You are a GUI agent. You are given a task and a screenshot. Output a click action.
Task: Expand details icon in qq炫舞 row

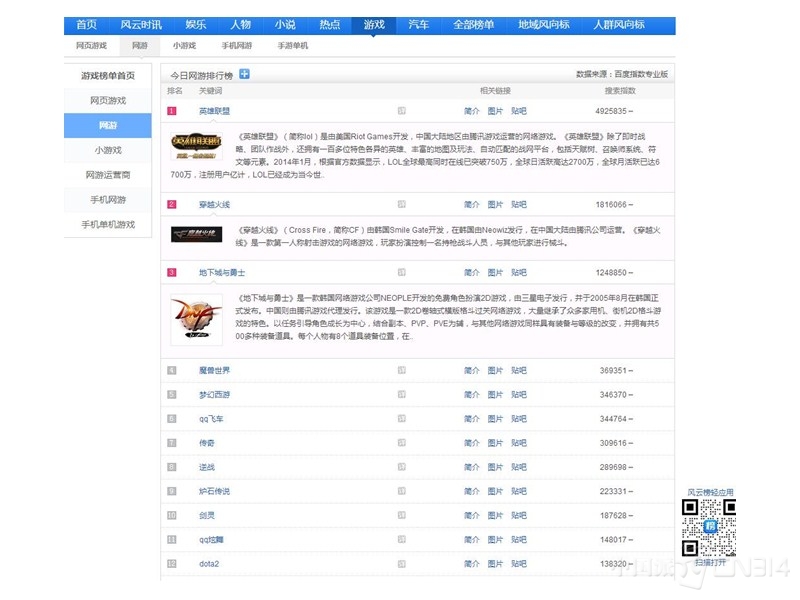click(402, 539)
